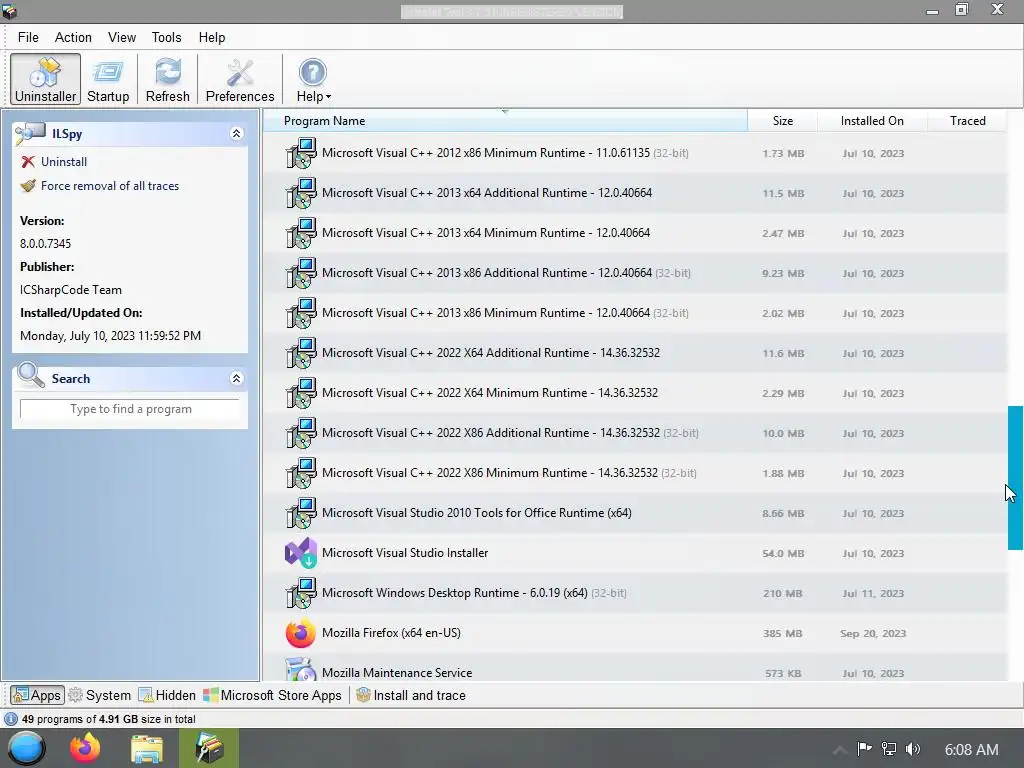
Task: Switch to the Startup manager
Action: click(x=108, y=80)
